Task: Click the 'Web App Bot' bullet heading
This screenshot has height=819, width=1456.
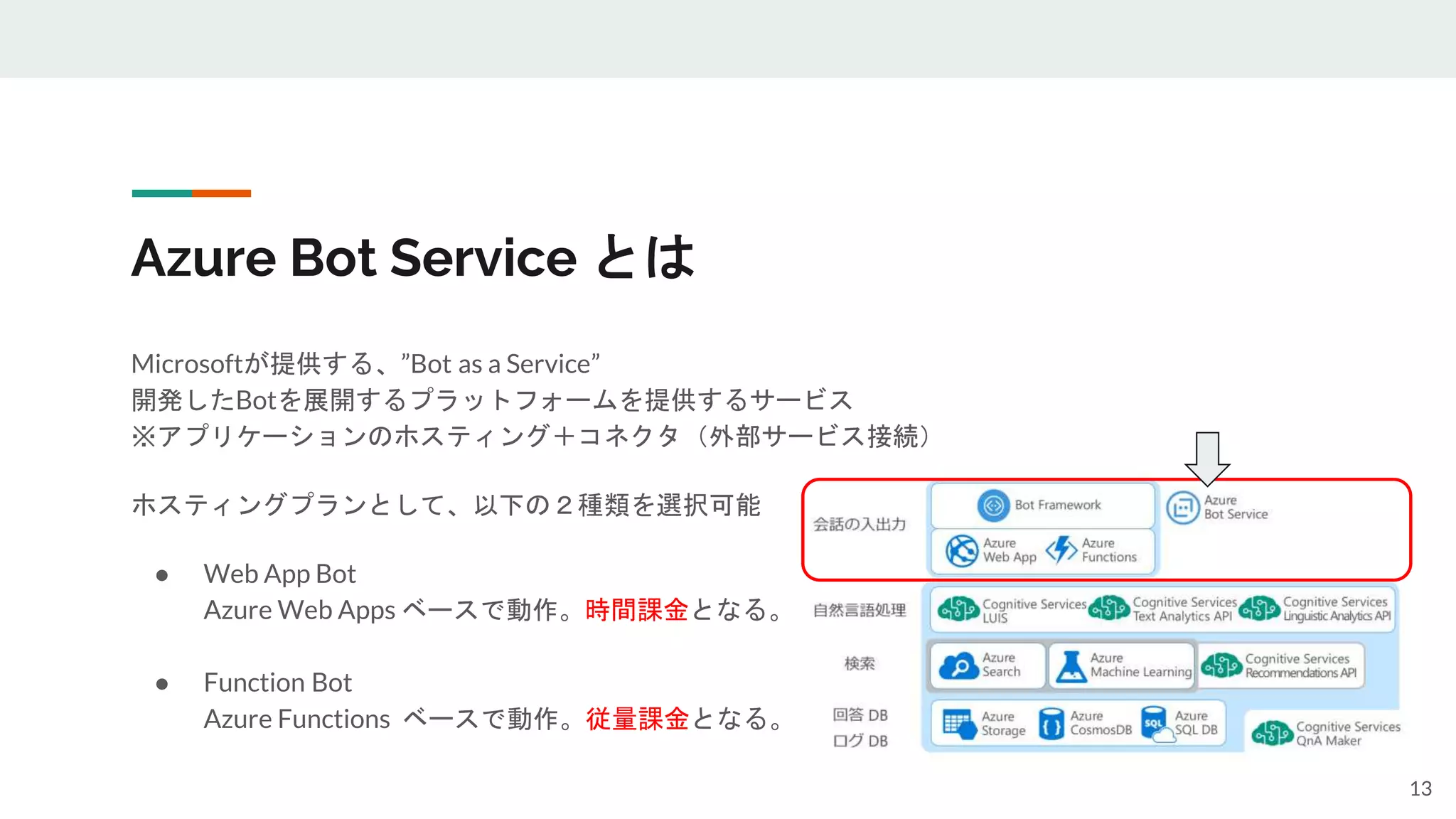Action: coord(279,574)
